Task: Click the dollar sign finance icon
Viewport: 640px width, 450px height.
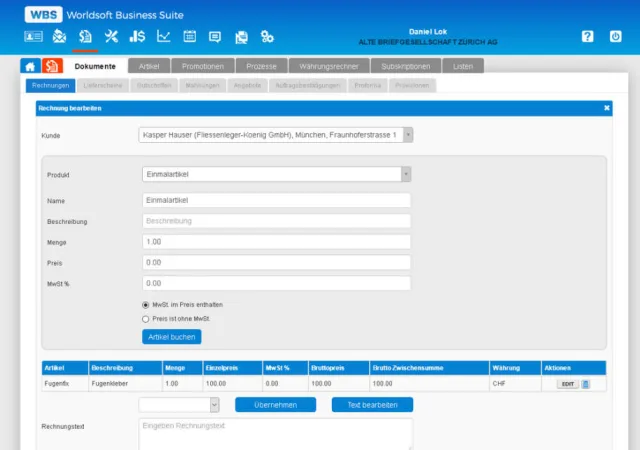Action: tap(137, 37)
